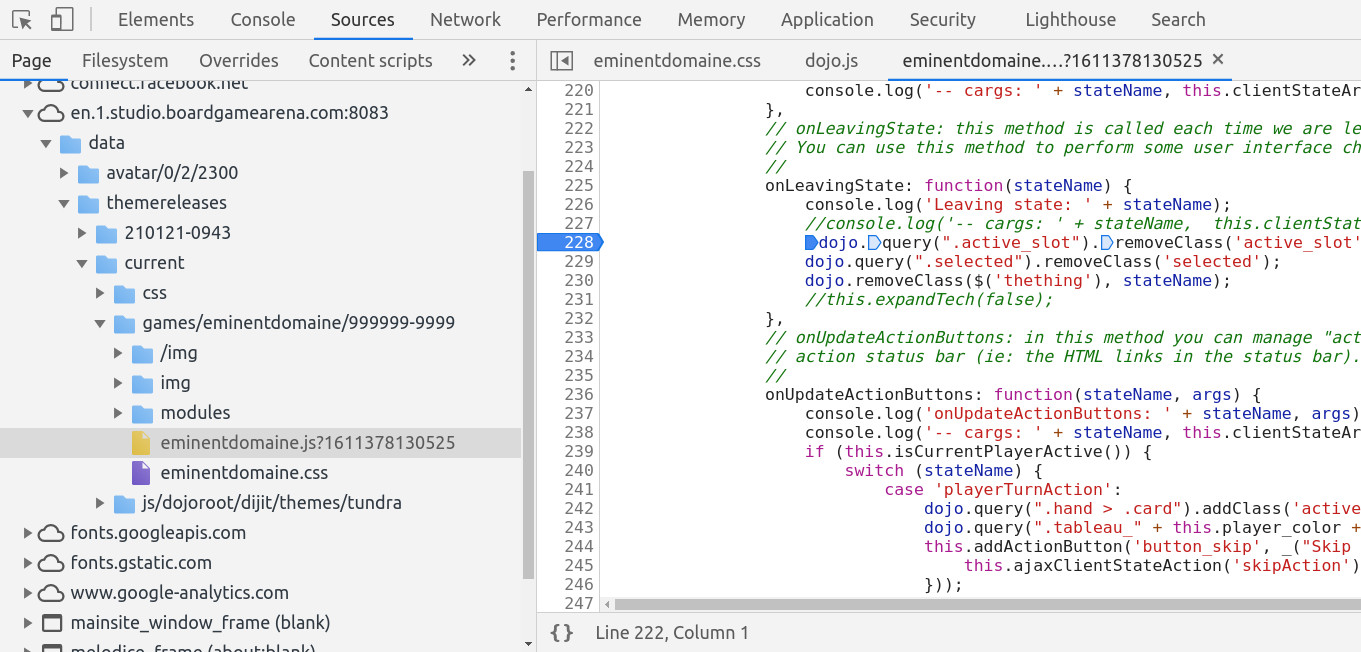Select the eminentdomaine.css file icon in tree
Image resolution: width=1361 pixels, height=652 pixels.
pos(141,473)
